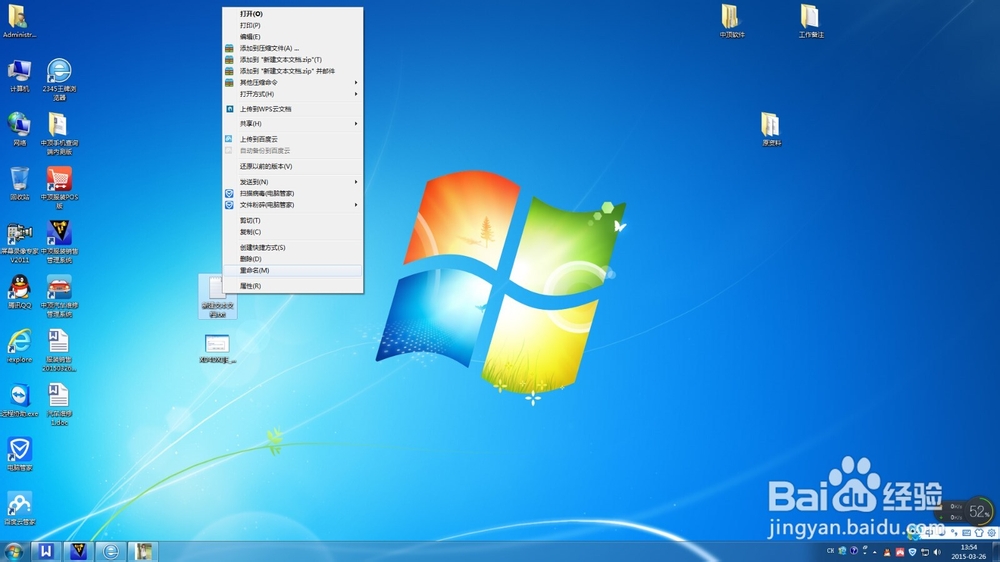Click the Show desktop strip beside clock
This screenshot has height=562, width=1000.
click(996, 552)
